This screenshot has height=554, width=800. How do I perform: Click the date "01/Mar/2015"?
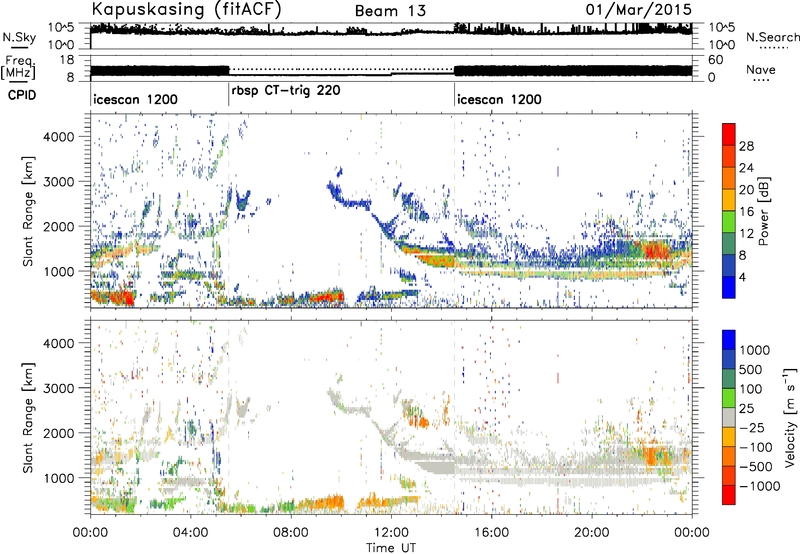coord(639,9)
